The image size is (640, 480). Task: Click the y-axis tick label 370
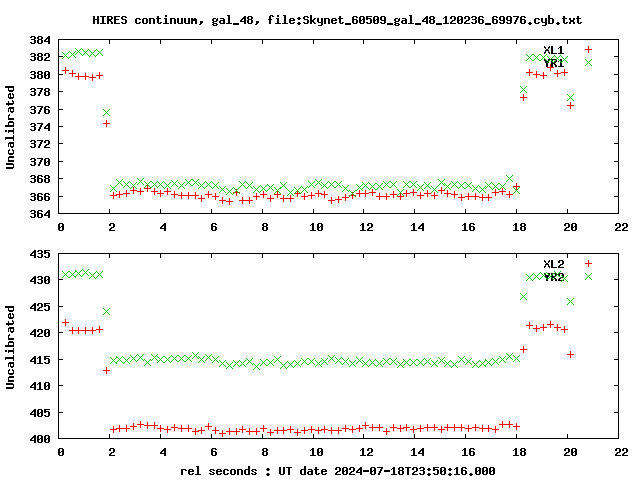pos(40,162)
